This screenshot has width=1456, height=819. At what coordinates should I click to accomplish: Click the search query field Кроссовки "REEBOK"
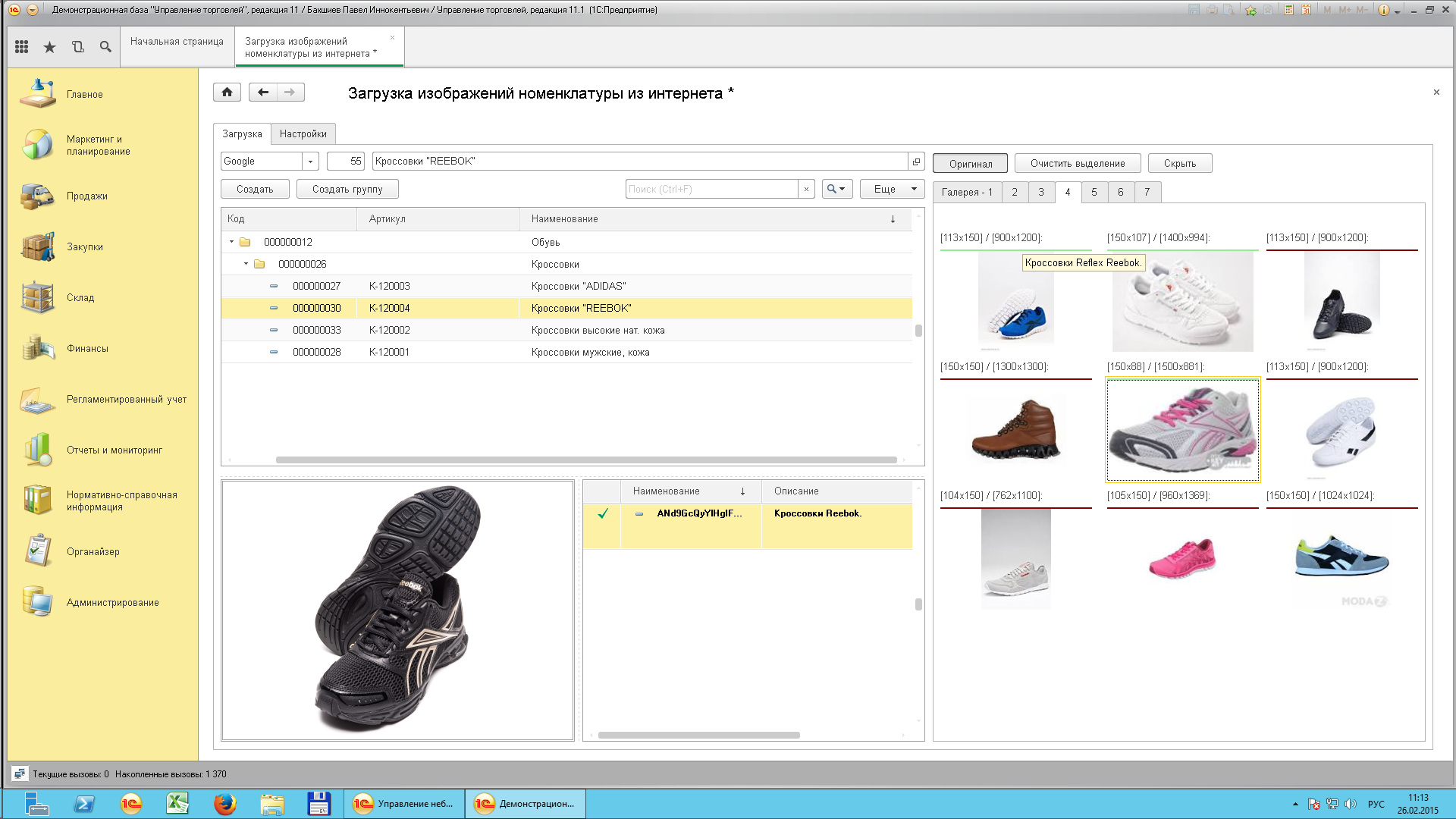(640, 162)
